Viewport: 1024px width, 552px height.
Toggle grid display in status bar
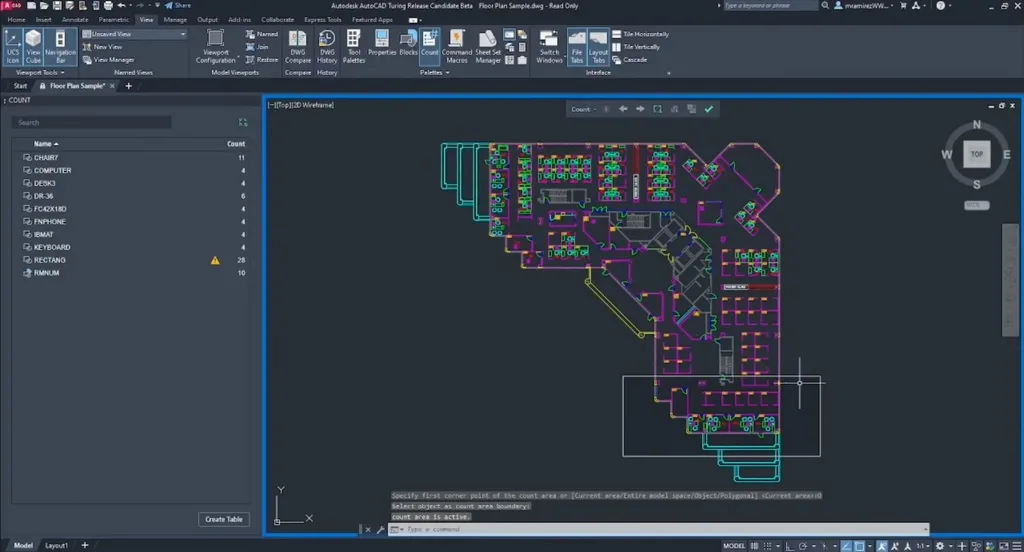(x=754, y=545)
